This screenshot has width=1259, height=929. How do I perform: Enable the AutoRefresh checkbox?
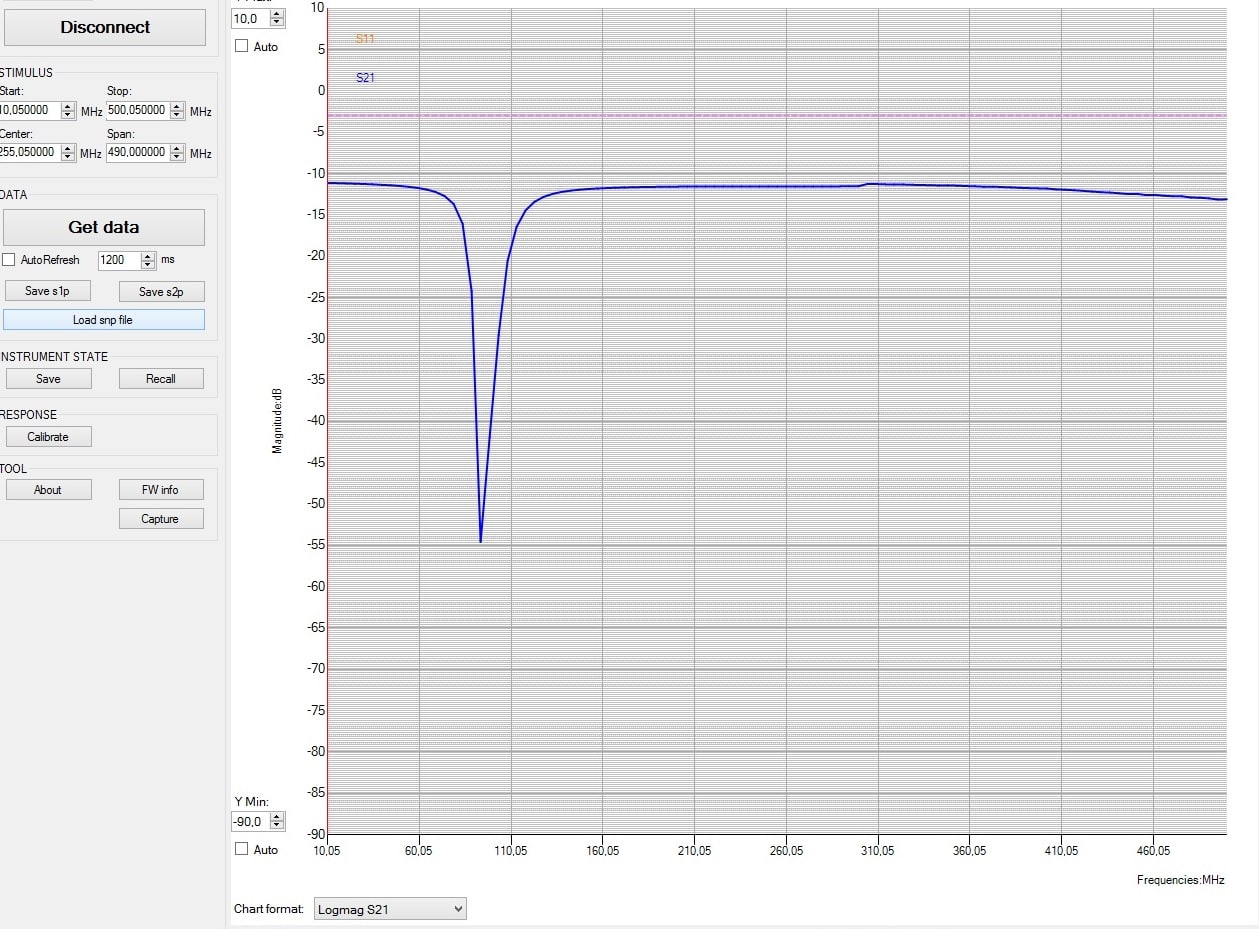click(x=9, y=260)
